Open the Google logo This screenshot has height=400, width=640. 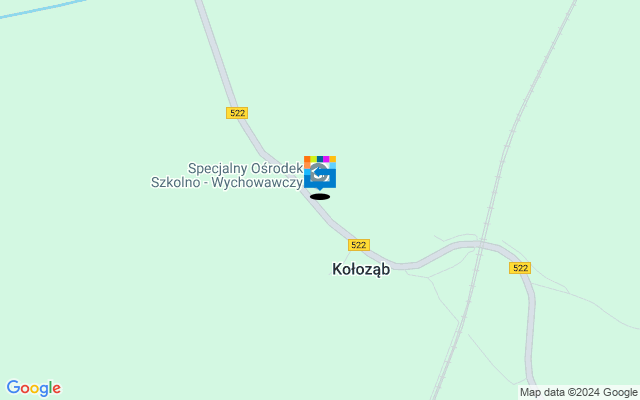click(x=33, y=388)
